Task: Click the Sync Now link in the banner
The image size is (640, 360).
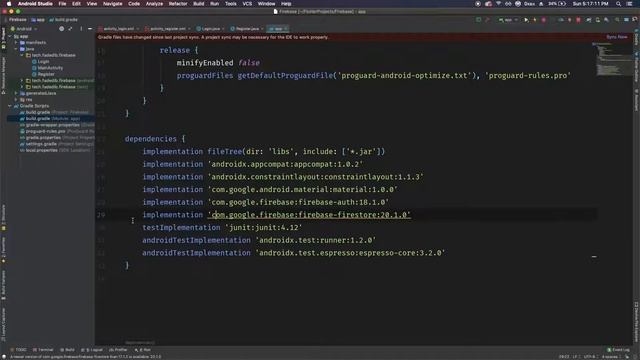Action: coord(617,37)
